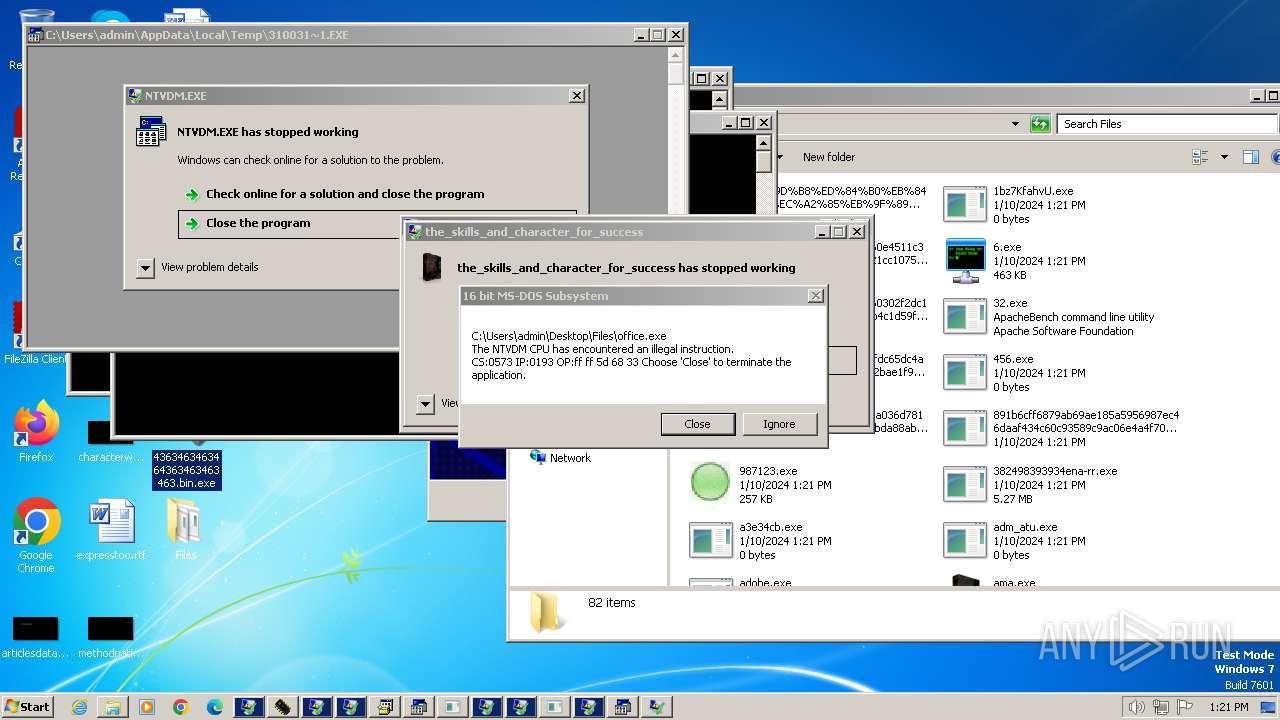Image resolution: width=1280 pixels, height=720 pixels.
Task: Click the chip-icon program in taskbar
Action: pos(283,707)
